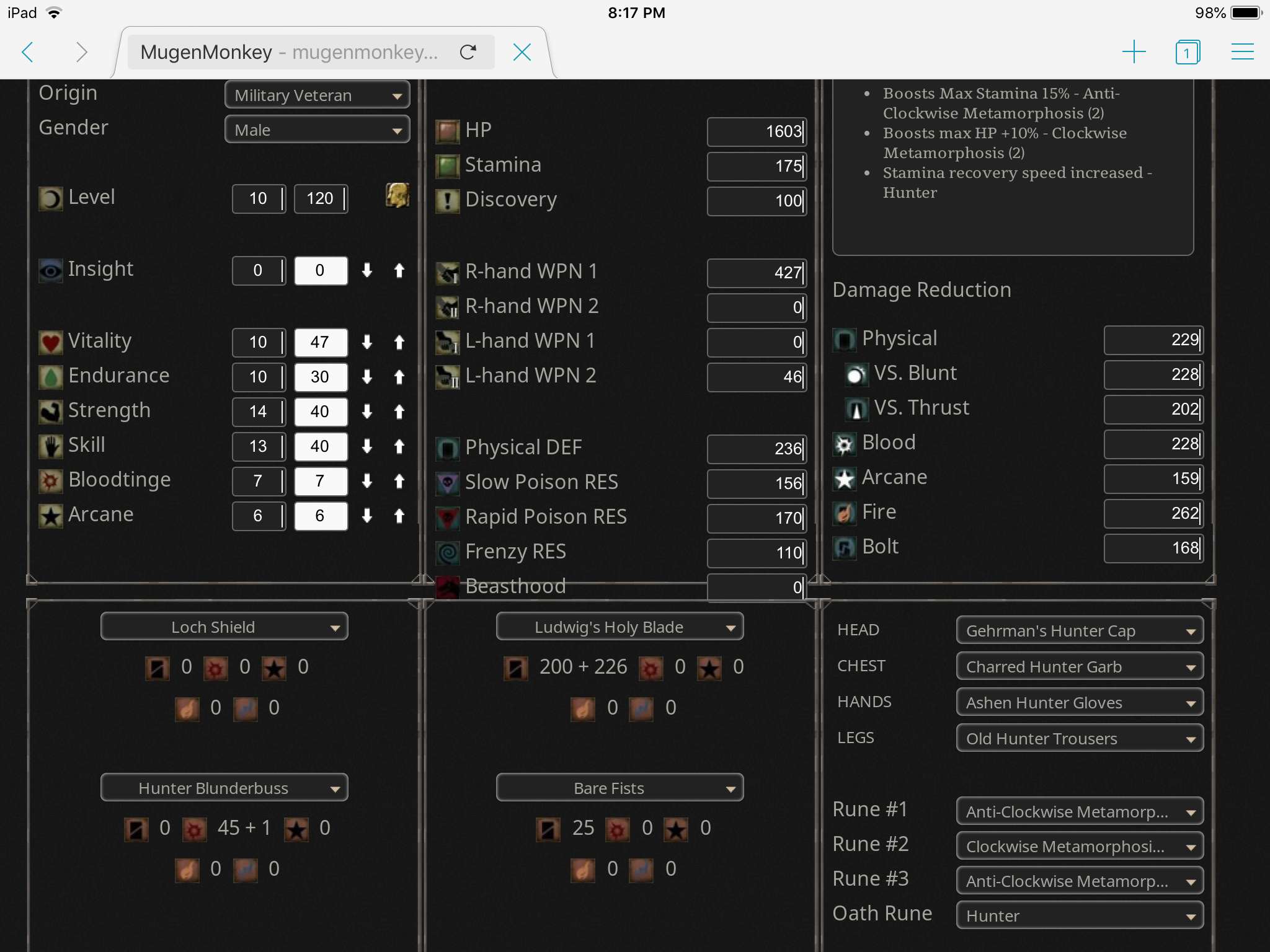Lower Skill using its down arrow
Screen dimensions: 1270x952
tap(367, 446)
